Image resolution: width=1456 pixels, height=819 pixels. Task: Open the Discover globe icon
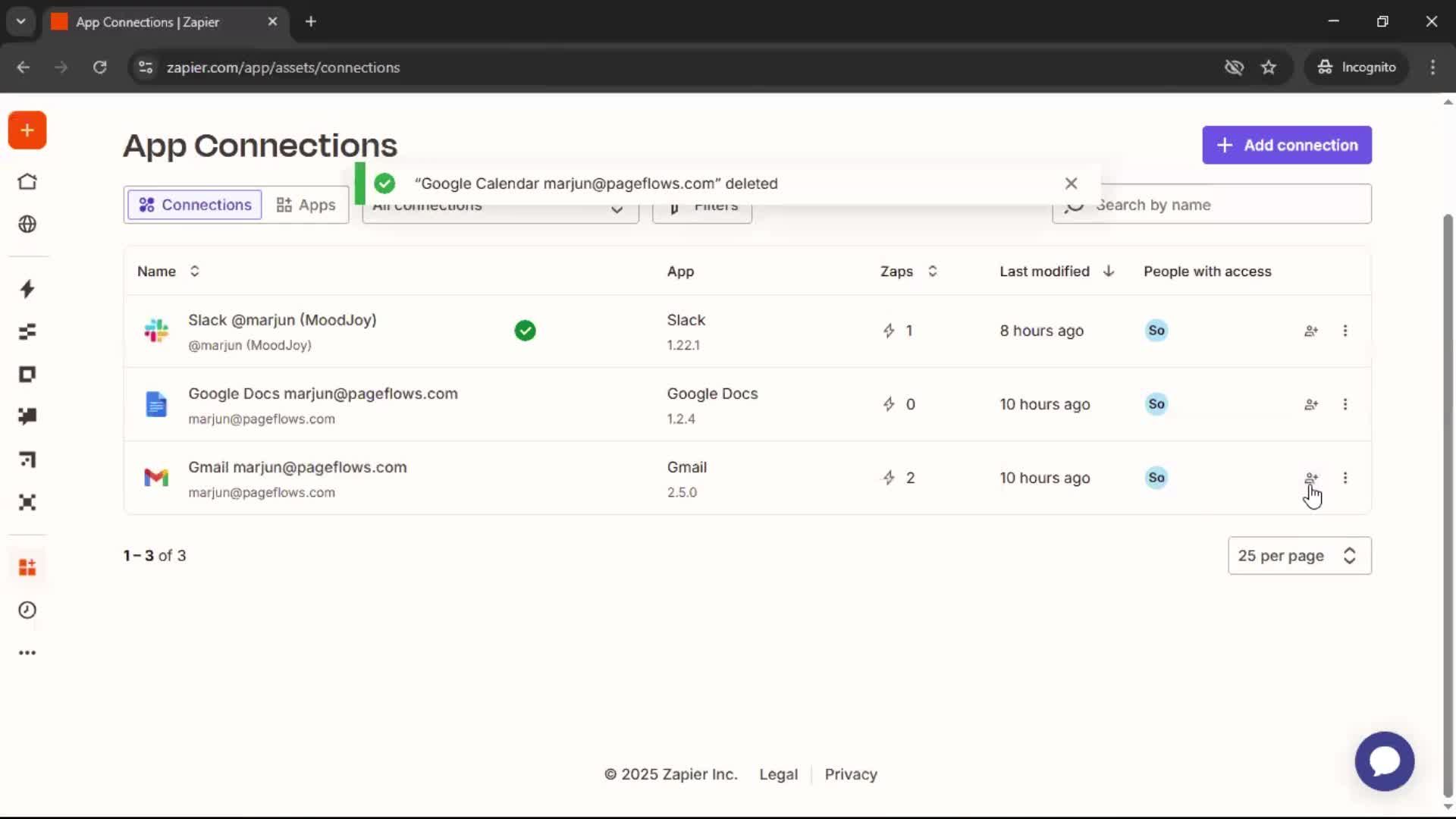pos(27,224)
